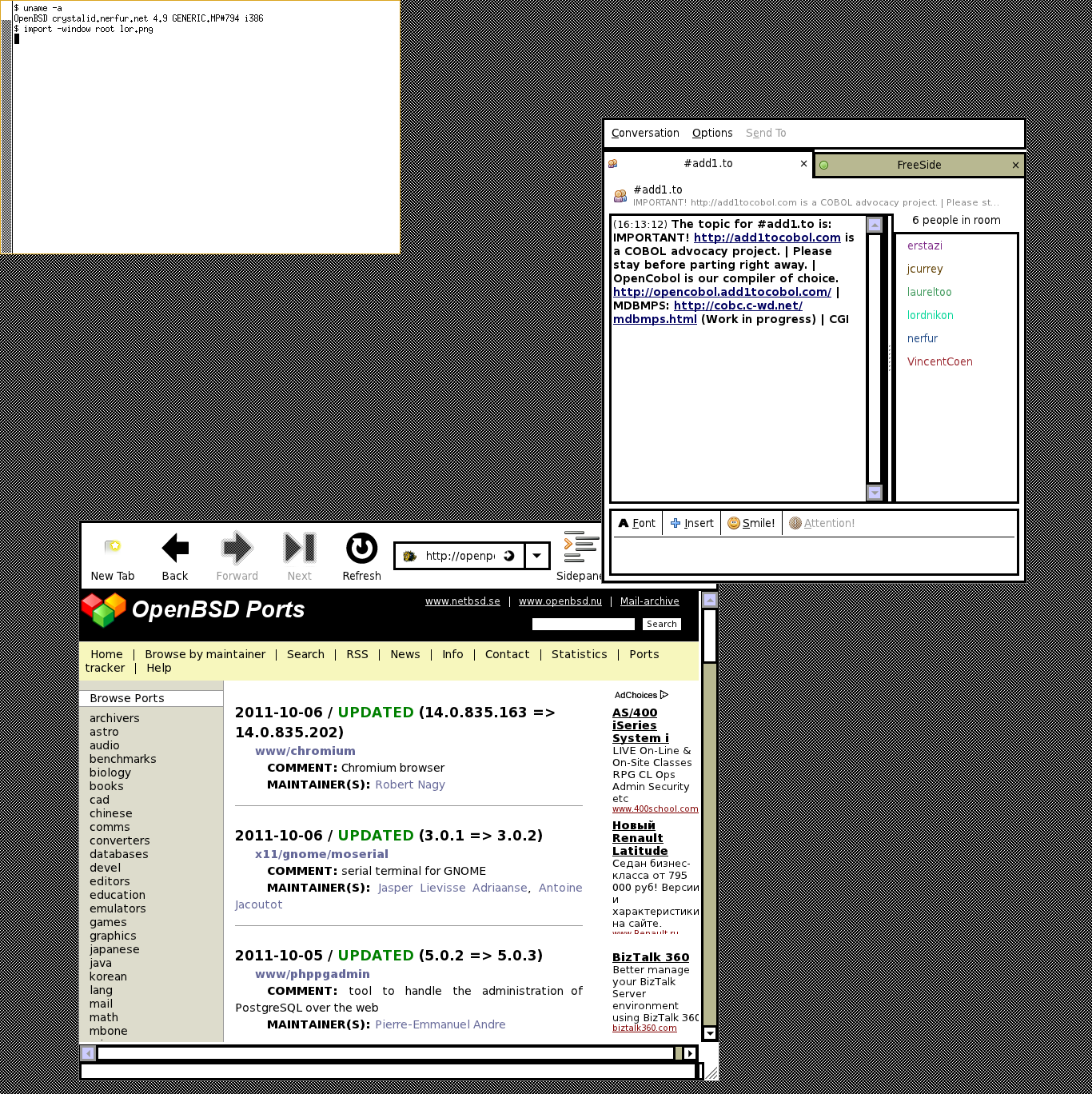Open the www/phppgadmin port link
This screenshot has width=1092, height=1094.
coord(313,974)
